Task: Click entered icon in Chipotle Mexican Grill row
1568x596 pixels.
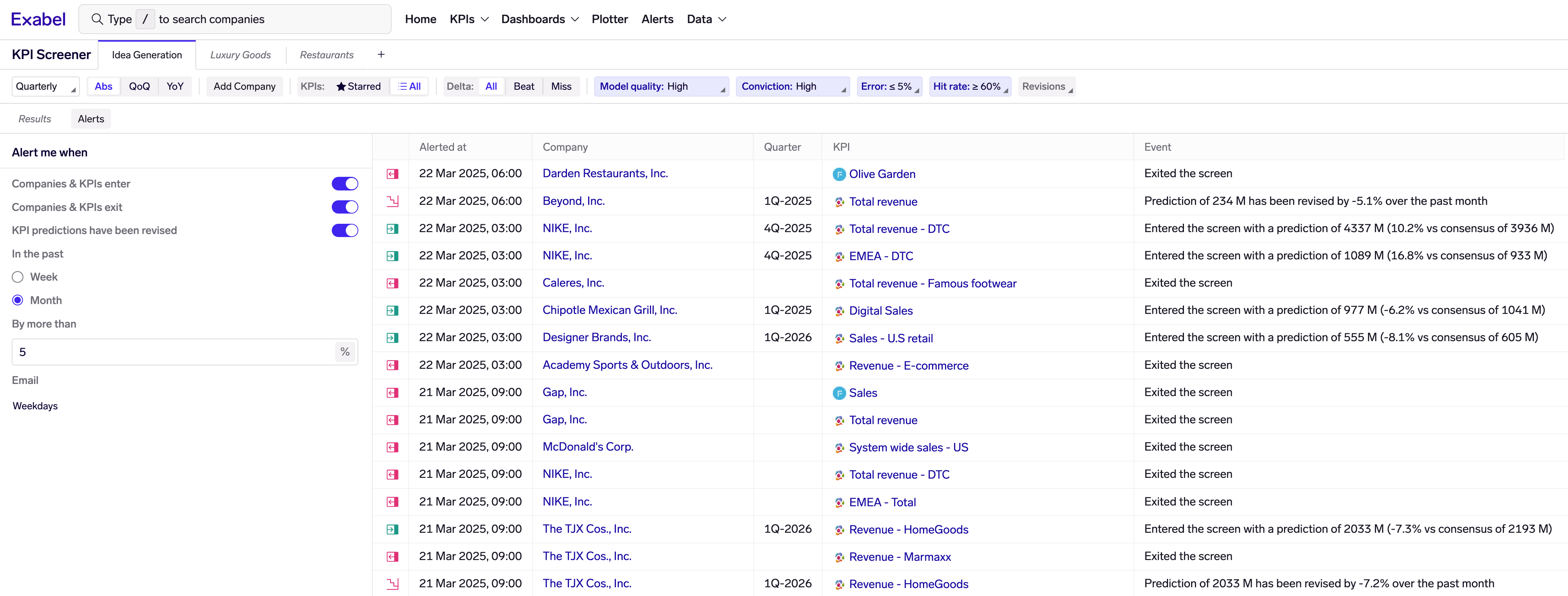Action: click(x=393, y=310)
